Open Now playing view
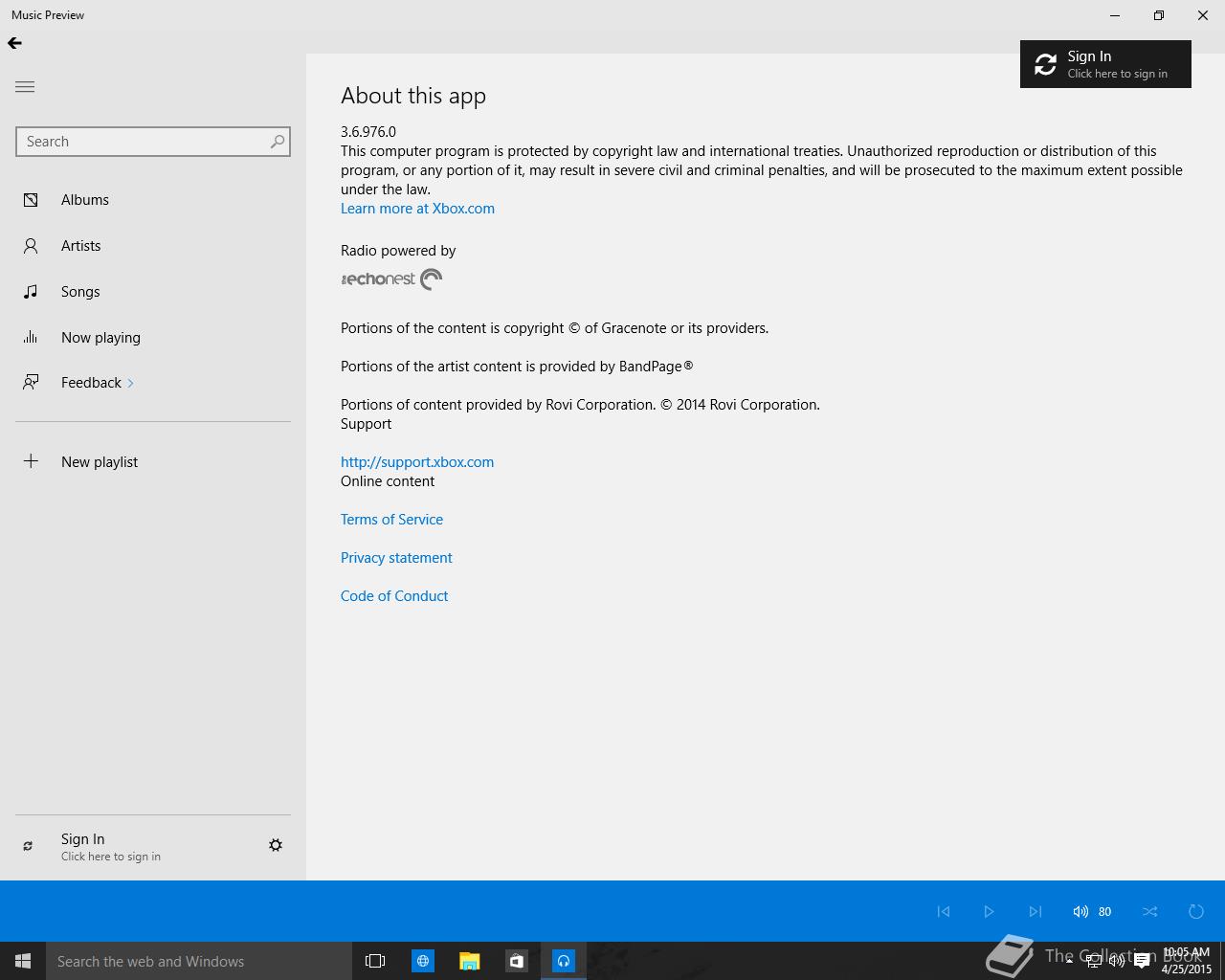The image size is (1225, 980). [153, 338]
